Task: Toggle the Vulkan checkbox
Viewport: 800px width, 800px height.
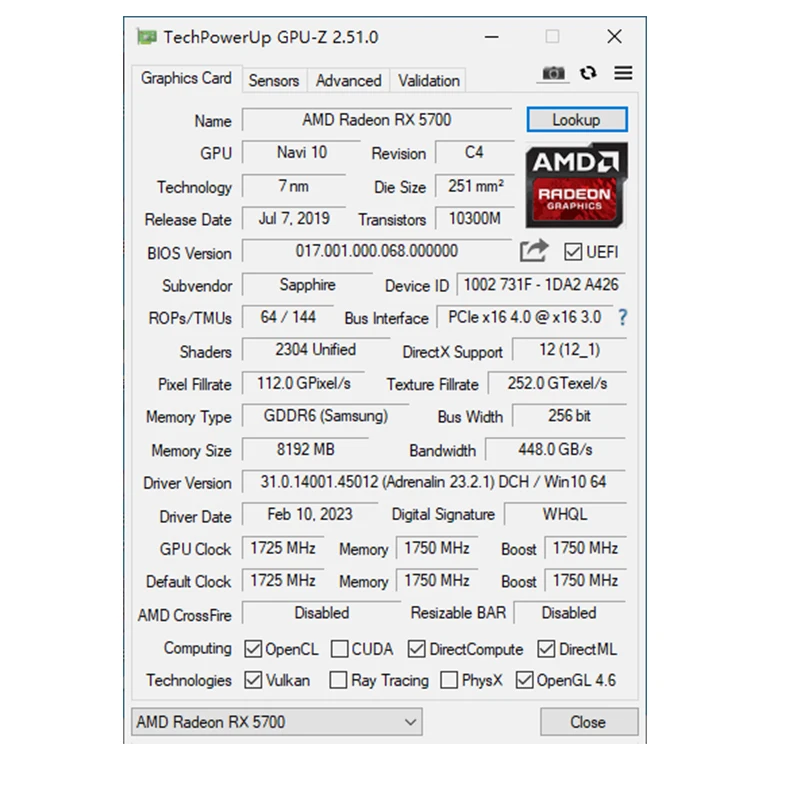Action: (253, 680)
